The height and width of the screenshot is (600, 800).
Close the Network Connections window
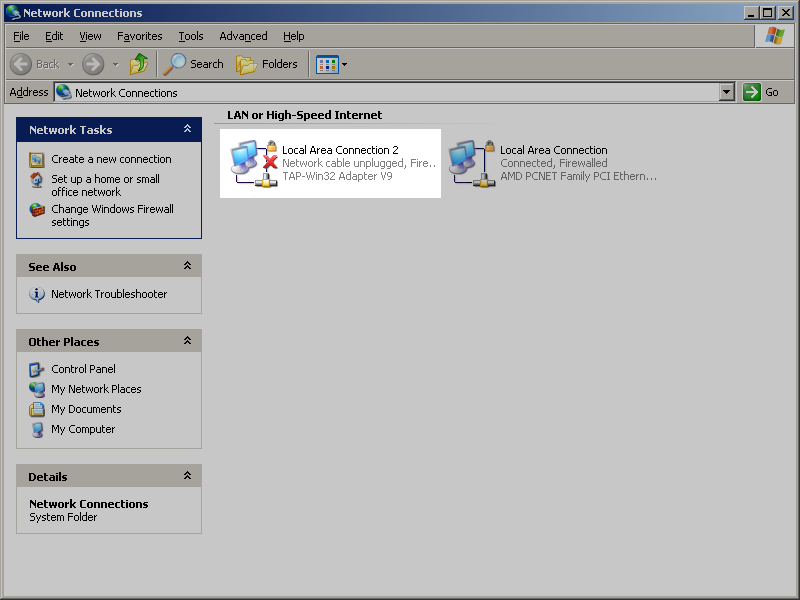coord(785,13)
